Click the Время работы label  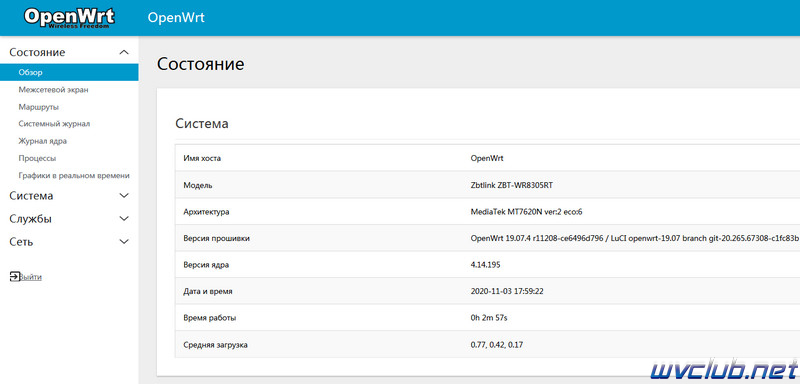tap(210, 318)
